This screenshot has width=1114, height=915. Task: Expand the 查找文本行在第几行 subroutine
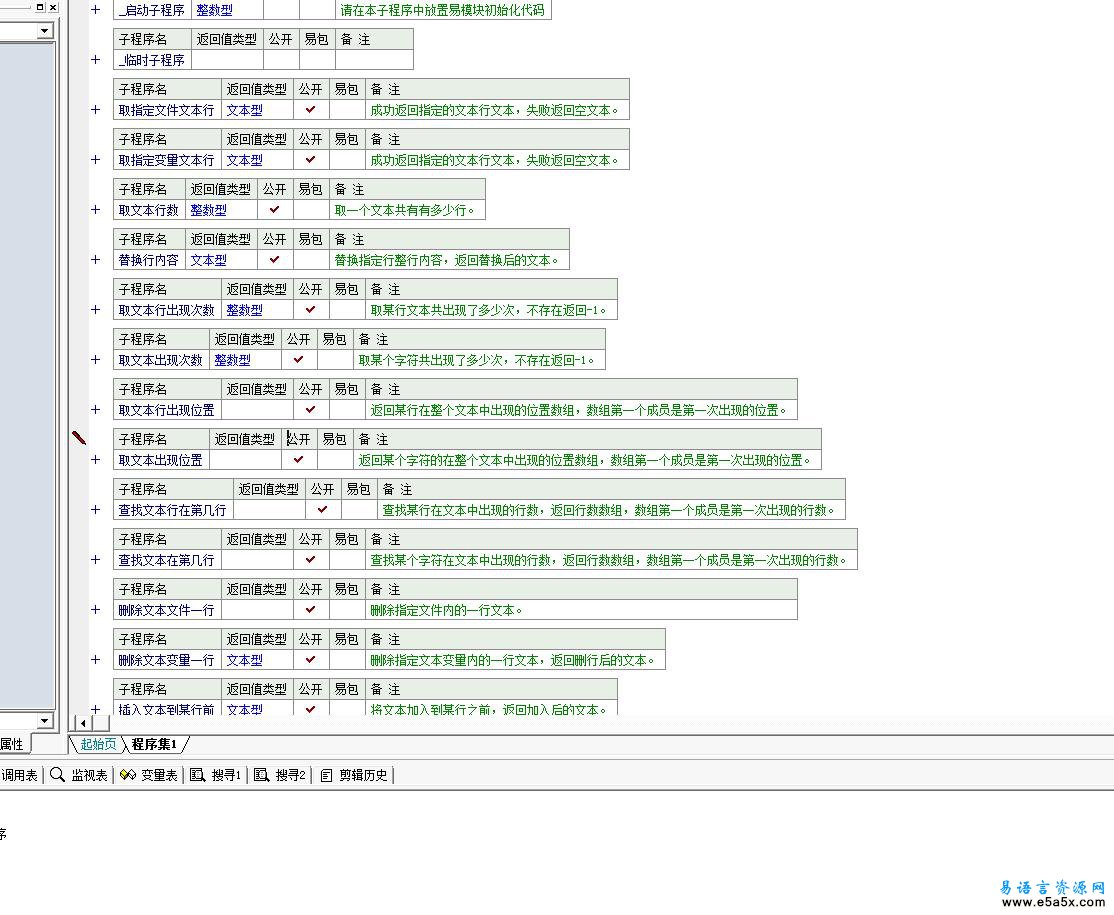tap(95, 509)
